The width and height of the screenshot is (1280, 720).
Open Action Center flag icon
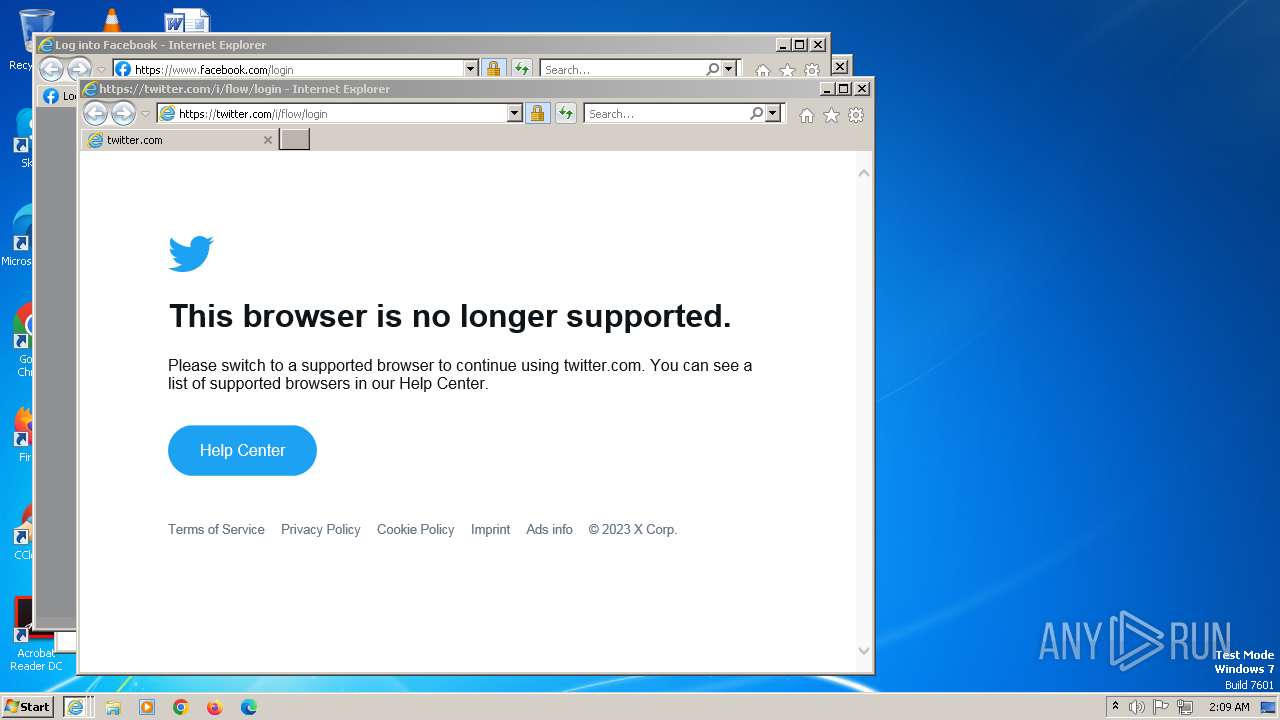(x=1161, y=707)
